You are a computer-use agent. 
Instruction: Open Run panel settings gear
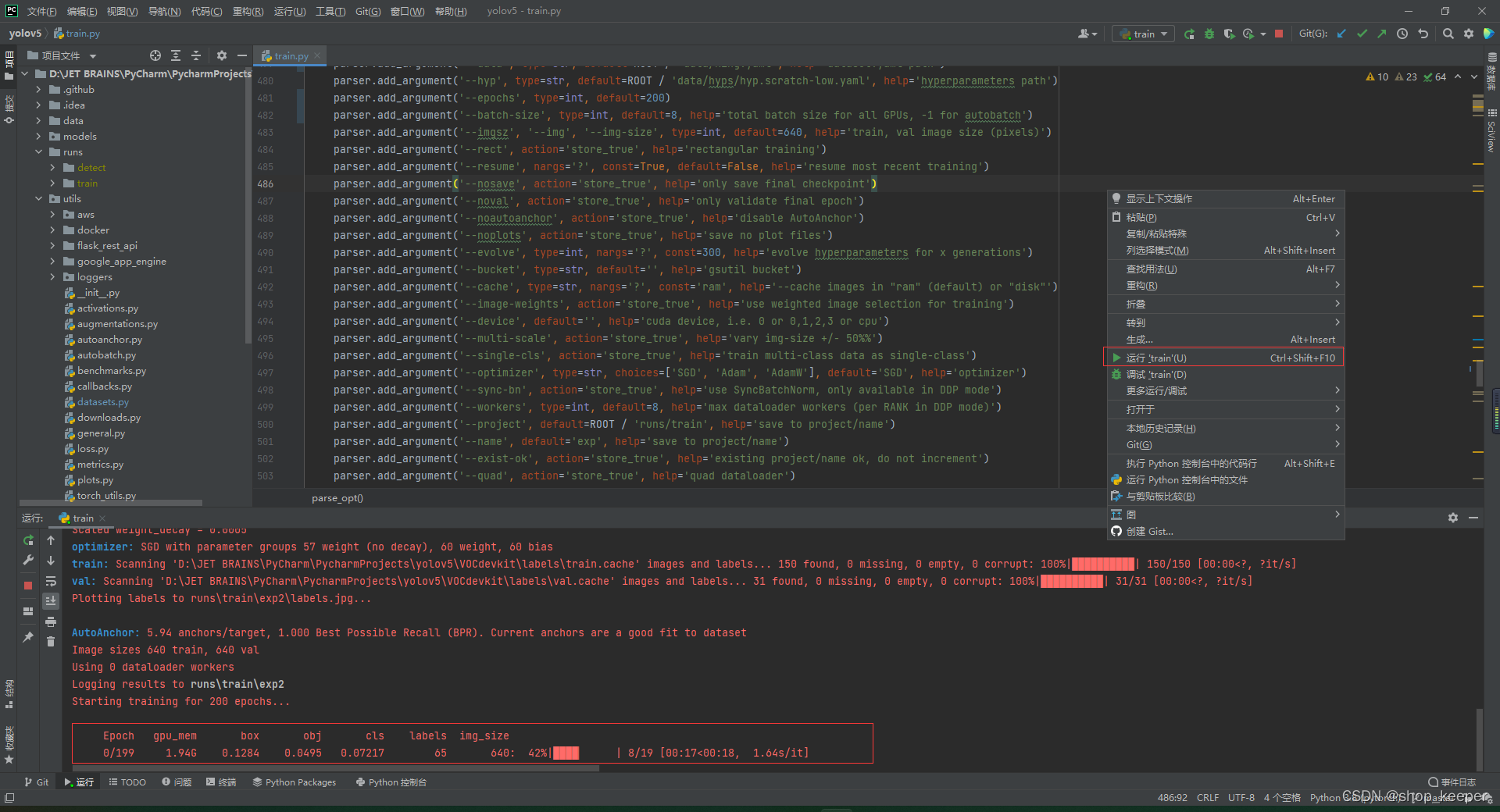pos(1453,518)
